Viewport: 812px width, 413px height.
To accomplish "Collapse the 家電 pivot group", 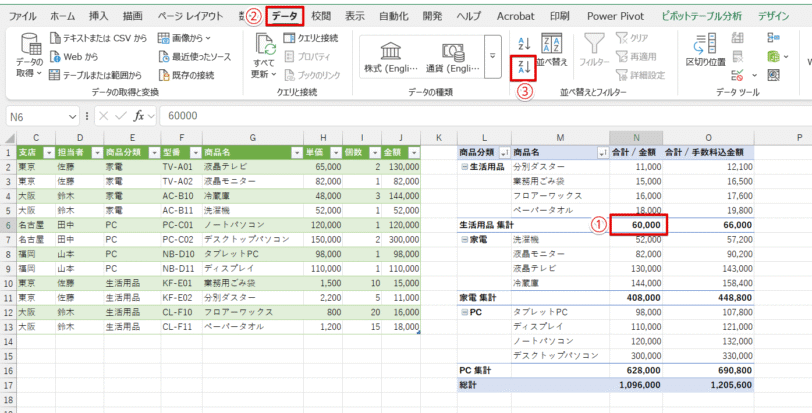I will [x=465, y=240].
